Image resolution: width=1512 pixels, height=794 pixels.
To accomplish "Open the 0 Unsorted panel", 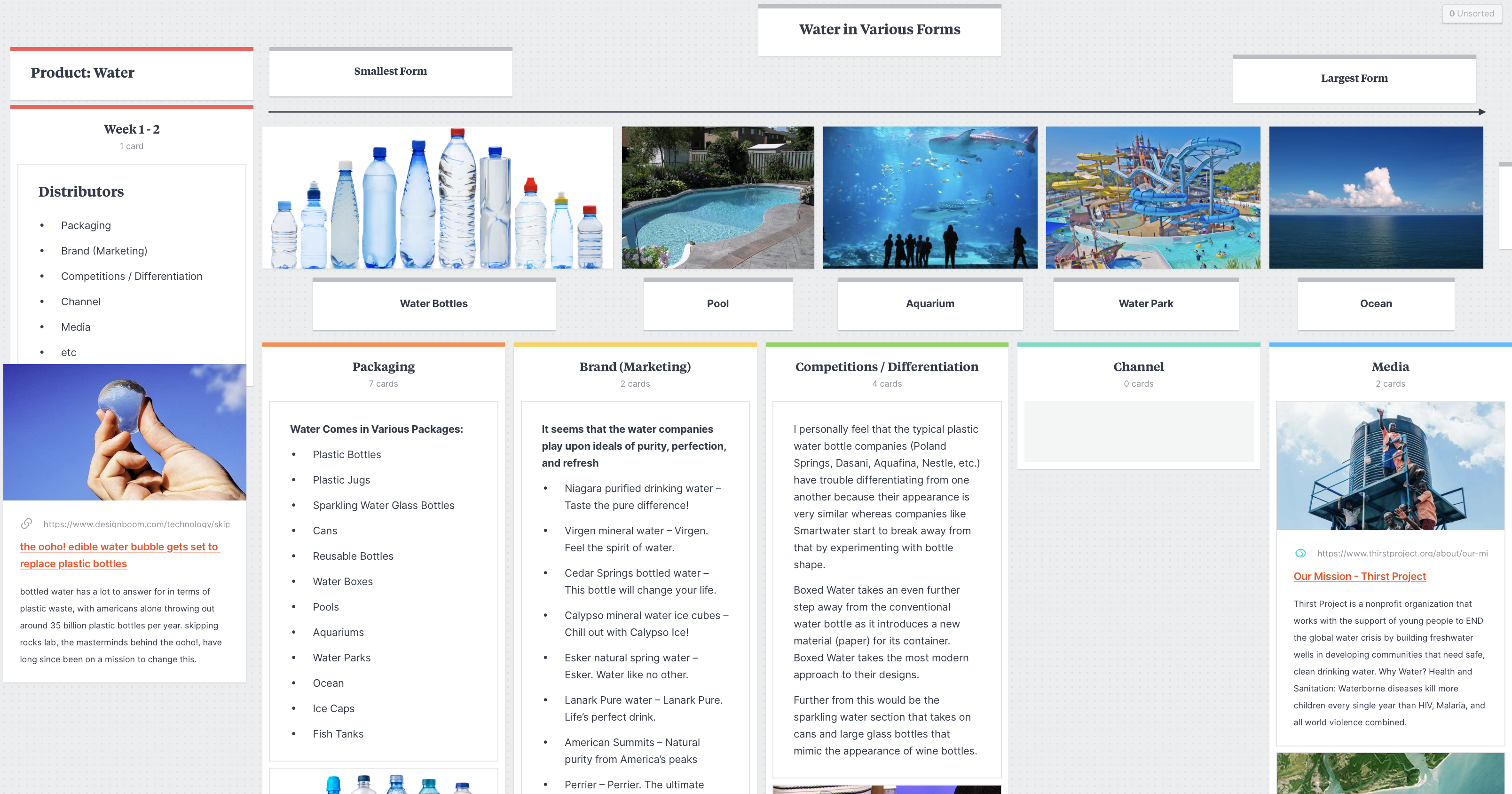I will (1471, 14).
